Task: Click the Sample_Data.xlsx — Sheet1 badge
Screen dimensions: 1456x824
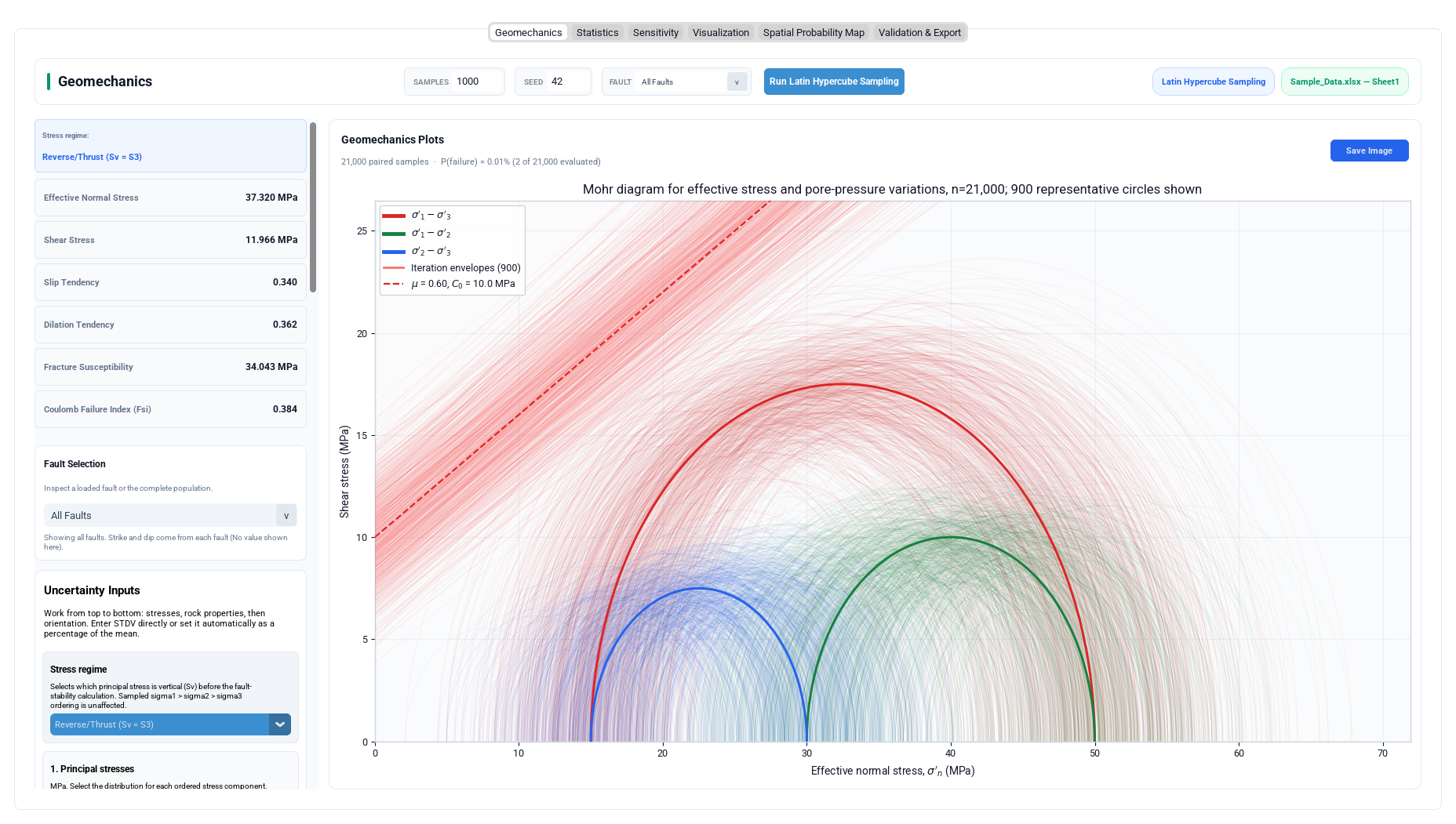Action: pos(1345,82)
